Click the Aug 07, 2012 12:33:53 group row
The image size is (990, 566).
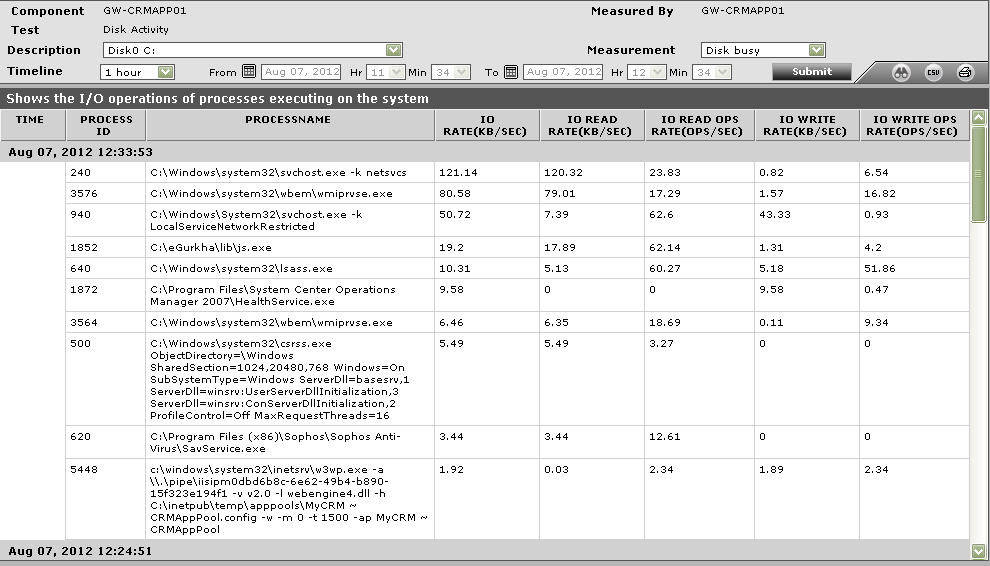[485, 152]
